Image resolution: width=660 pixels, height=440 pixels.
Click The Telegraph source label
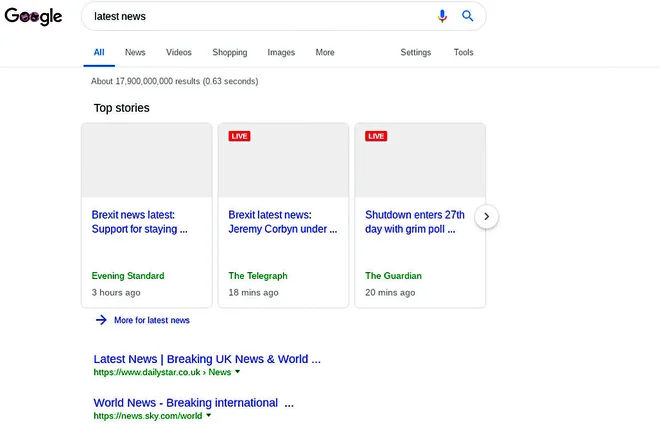258,276
